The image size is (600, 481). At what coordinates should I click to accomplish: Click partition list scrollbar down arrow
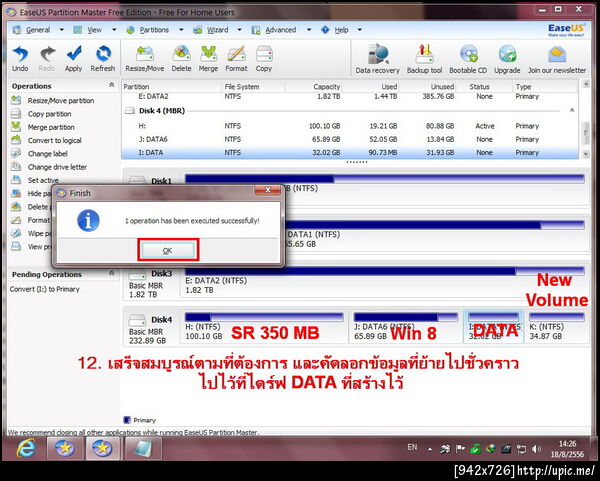click(x=585, y=154)
